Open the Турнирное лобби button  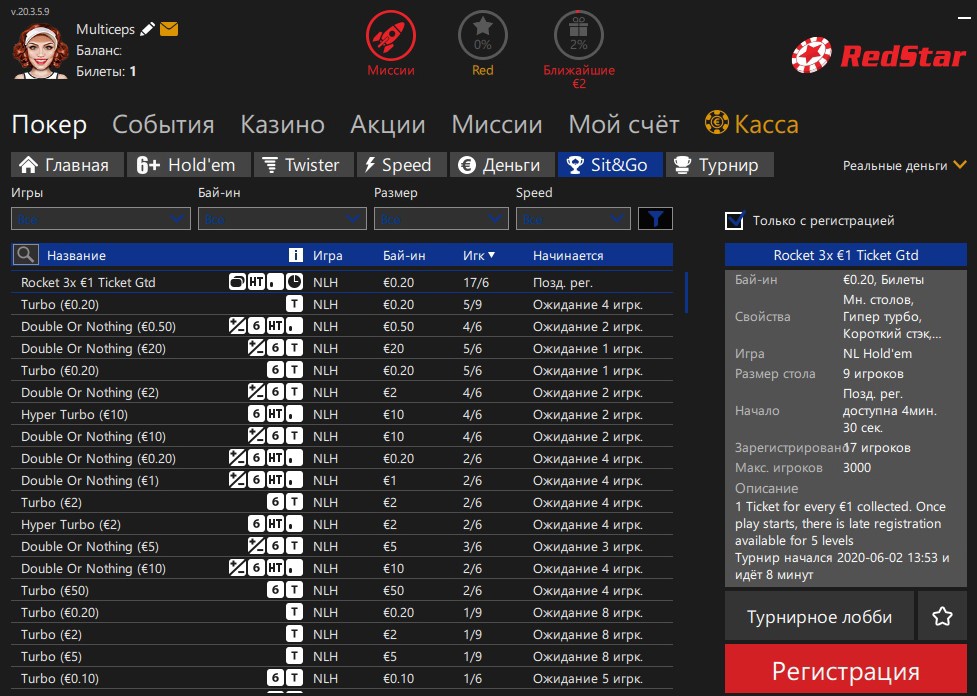pyautogui.click(x=819, y=616)
